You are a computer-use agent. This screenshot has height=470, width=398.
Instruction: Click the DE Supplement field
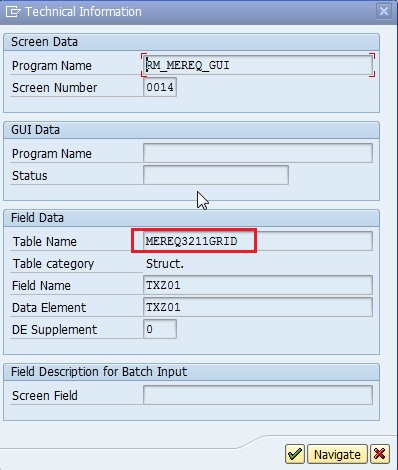point(160,329)
